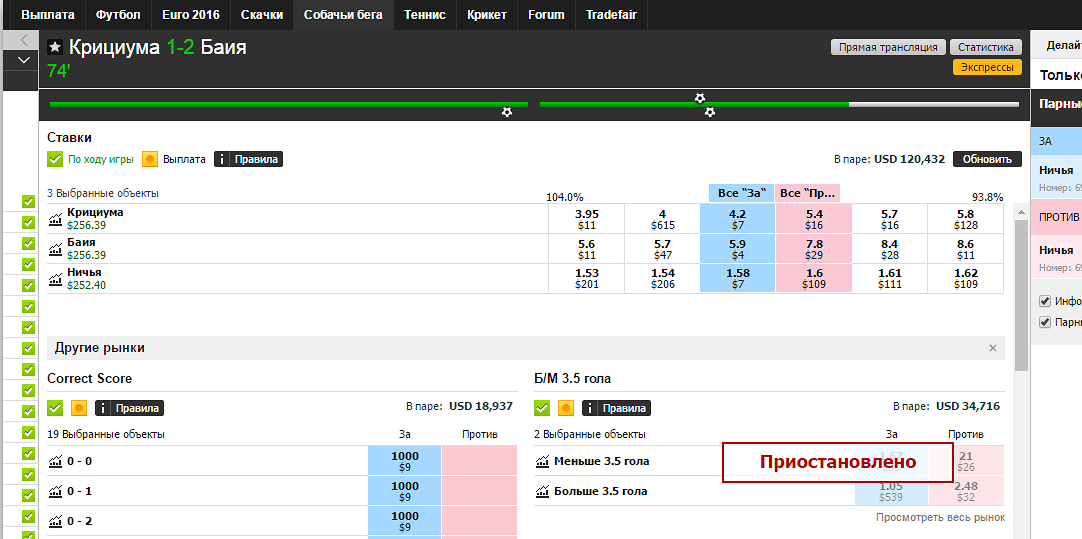Select lay cell for score 0 - 0
The image size is (1082, 539).
[479, 461]
